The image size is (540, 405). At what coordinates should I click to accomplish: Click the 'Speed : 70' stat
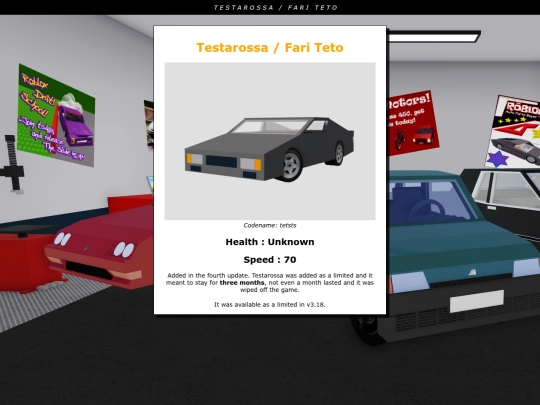(x=270, y=259)
